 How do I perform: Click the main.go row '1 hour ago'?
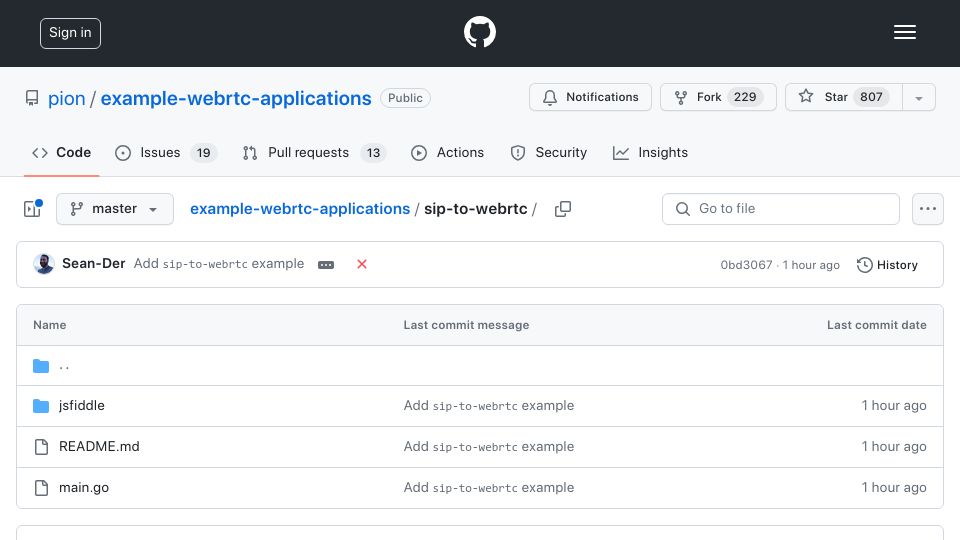click(894, 487)
